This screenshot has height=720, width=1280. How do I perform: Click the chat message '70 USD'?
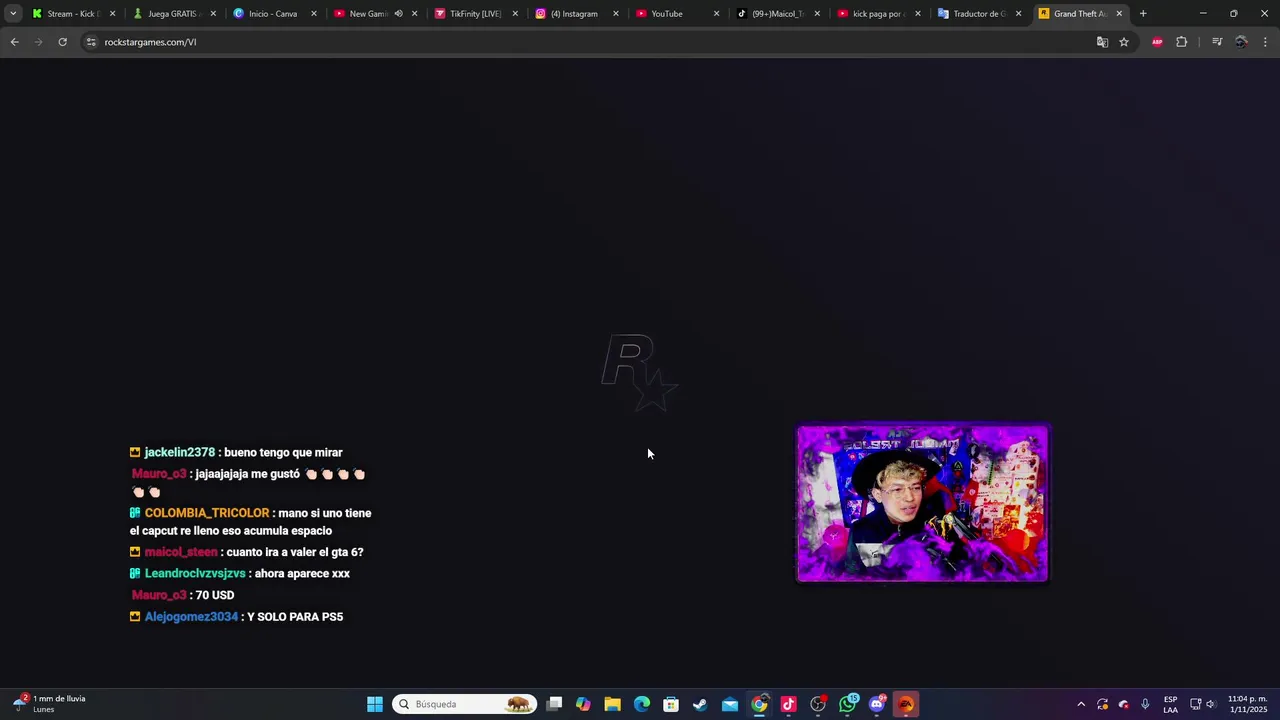coord(214,595)
